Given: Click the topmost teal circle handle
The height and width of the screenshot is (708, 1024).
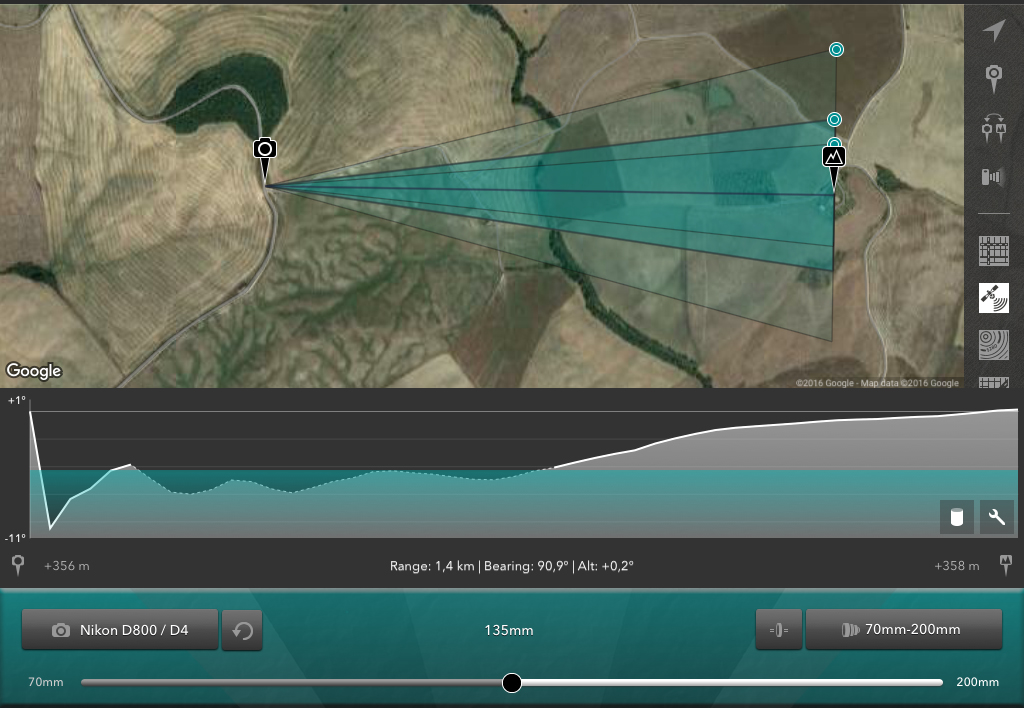Looking at the screenshot, I should [836, 50].
